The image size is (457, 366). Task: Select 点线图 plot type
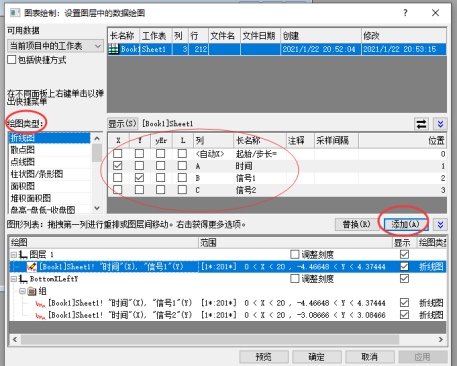click(50, 162)
